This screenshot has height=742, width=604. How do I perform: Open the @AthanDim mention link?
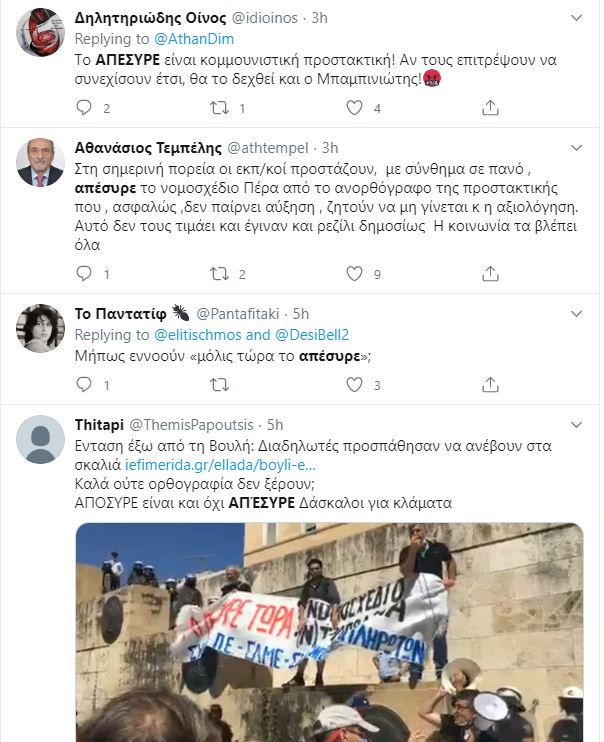click(194, 39)
